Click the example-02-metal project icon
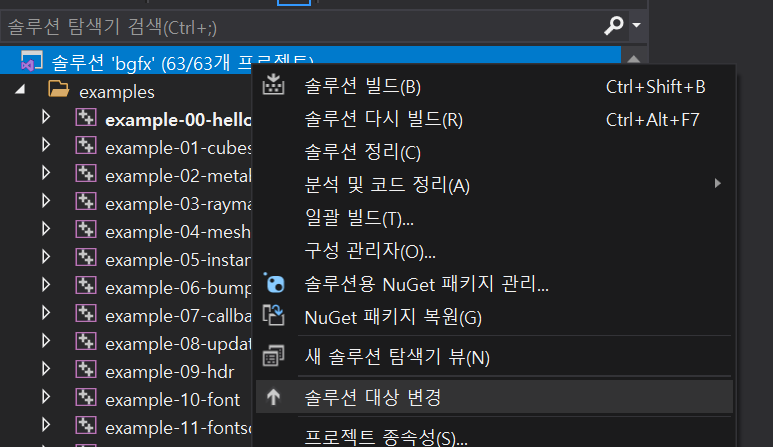The width and height of the screenshot is (773, 447). coord(86,173)
